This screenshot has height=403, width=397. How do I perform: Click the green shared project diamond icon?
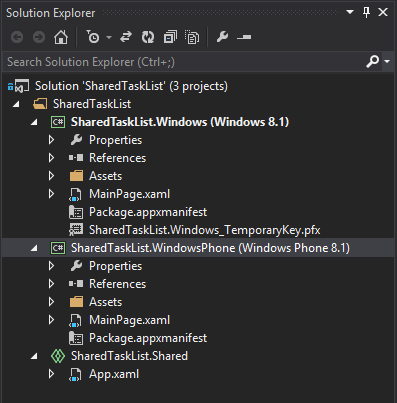tap(58, 356)
